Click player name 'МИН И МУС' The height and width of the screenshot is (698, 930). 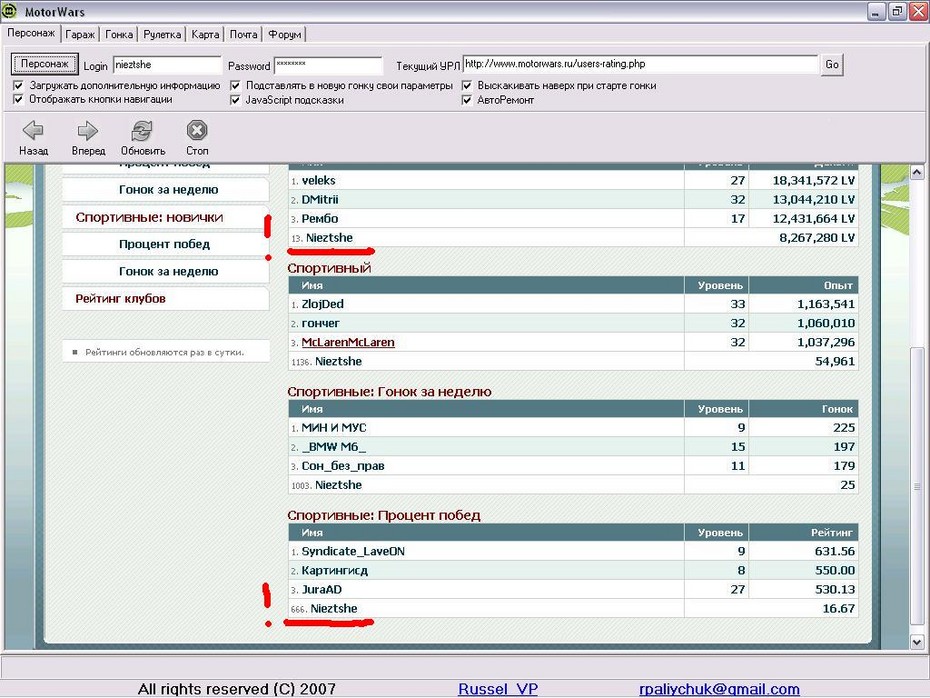pos(334,428)
